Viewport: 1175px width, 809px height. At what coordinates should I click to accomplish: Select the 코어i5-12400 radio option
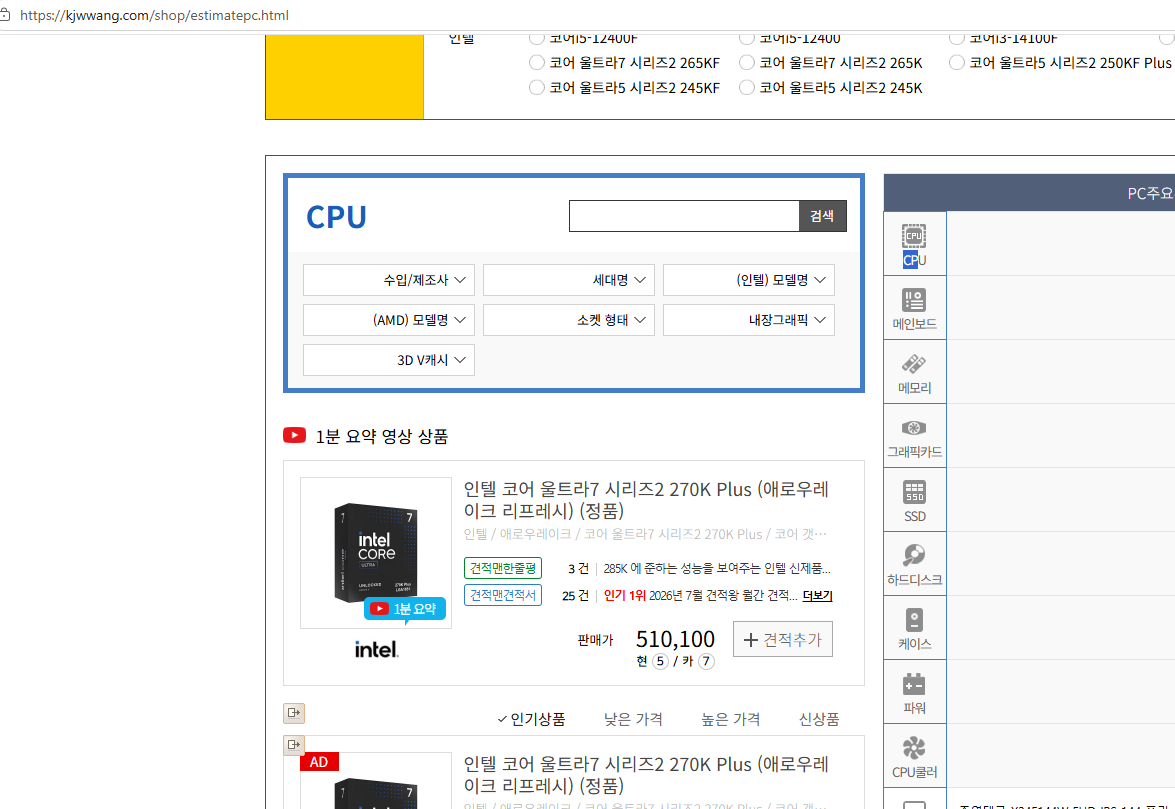(746, 38)
